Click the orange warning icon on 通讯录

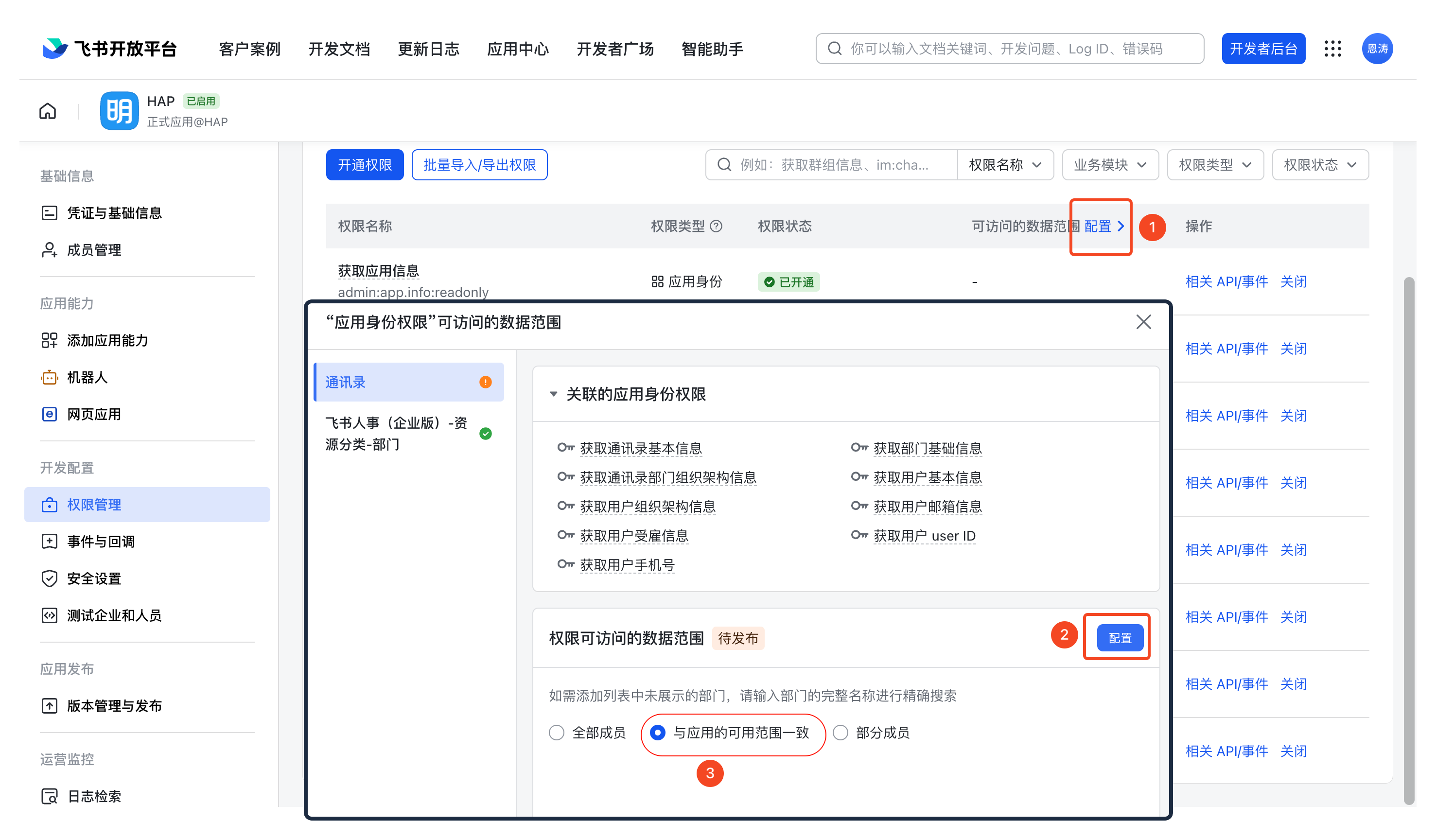486,383
